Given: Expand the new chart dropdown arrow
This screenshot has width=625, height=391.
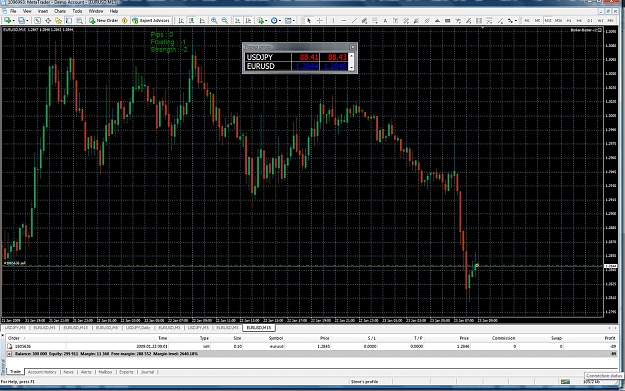Looking at the screenshot, I should point(14,20).
